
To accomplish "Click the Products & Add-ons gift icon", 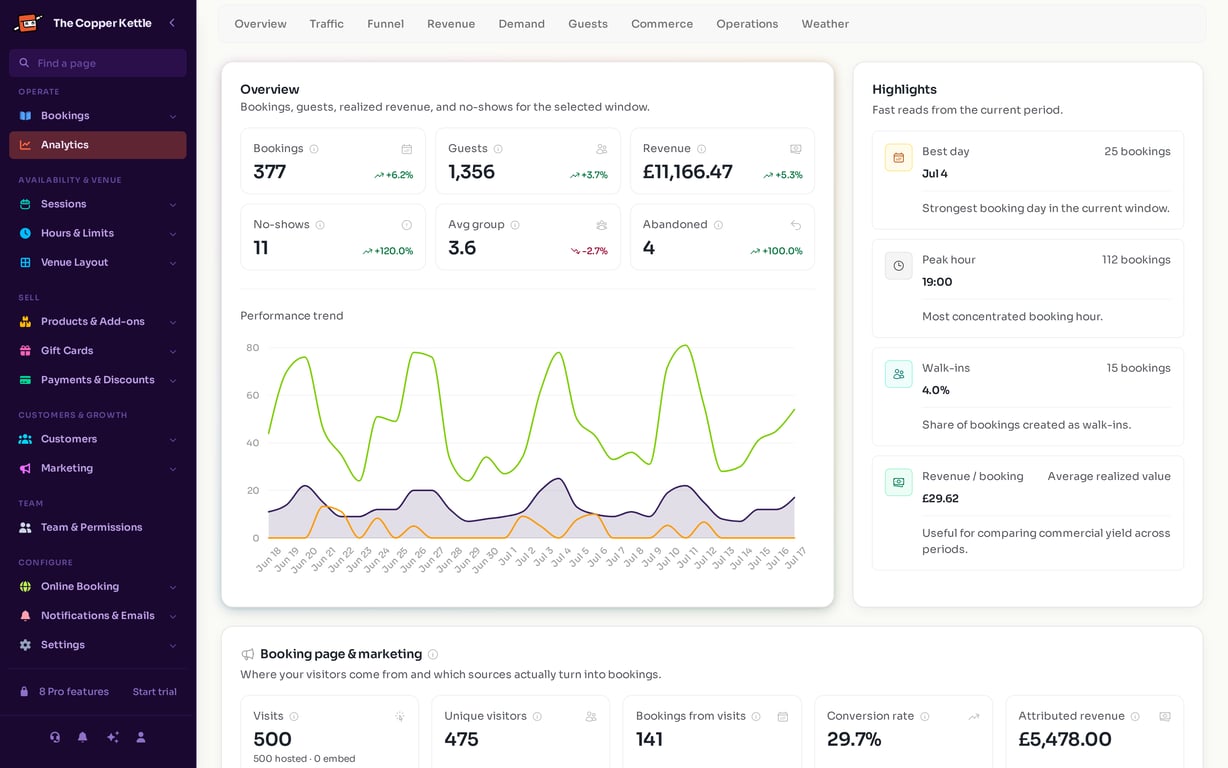I will pos(25,322).
